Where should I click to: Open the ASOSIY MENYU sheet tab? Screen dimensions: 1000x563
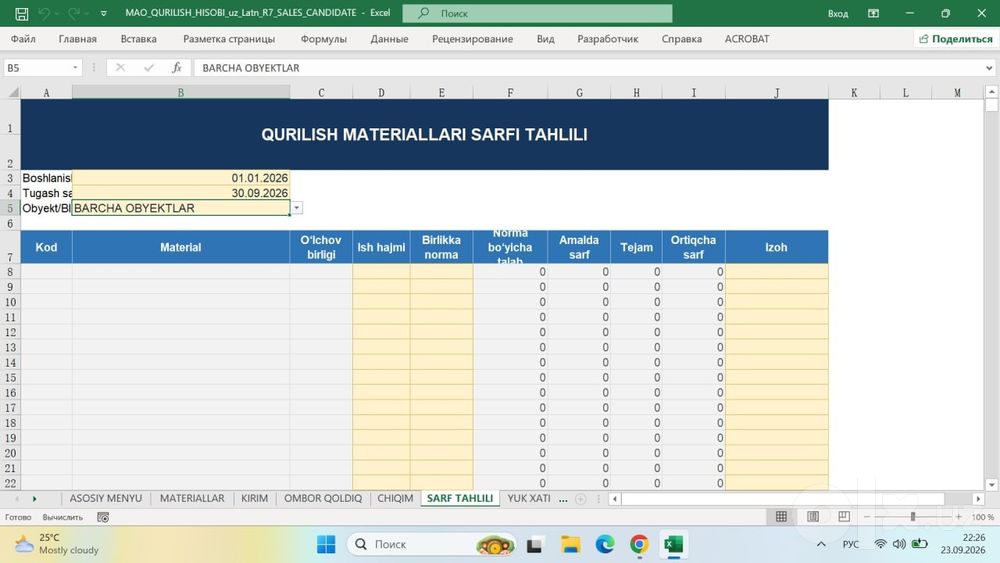106,499
